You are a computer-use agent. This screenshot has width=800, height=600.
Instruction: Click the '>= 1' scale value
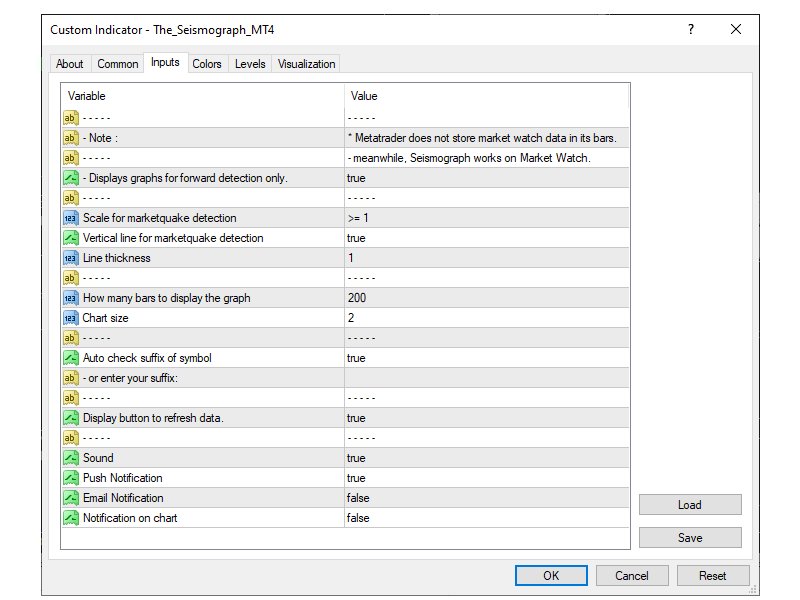coord(358,218)
